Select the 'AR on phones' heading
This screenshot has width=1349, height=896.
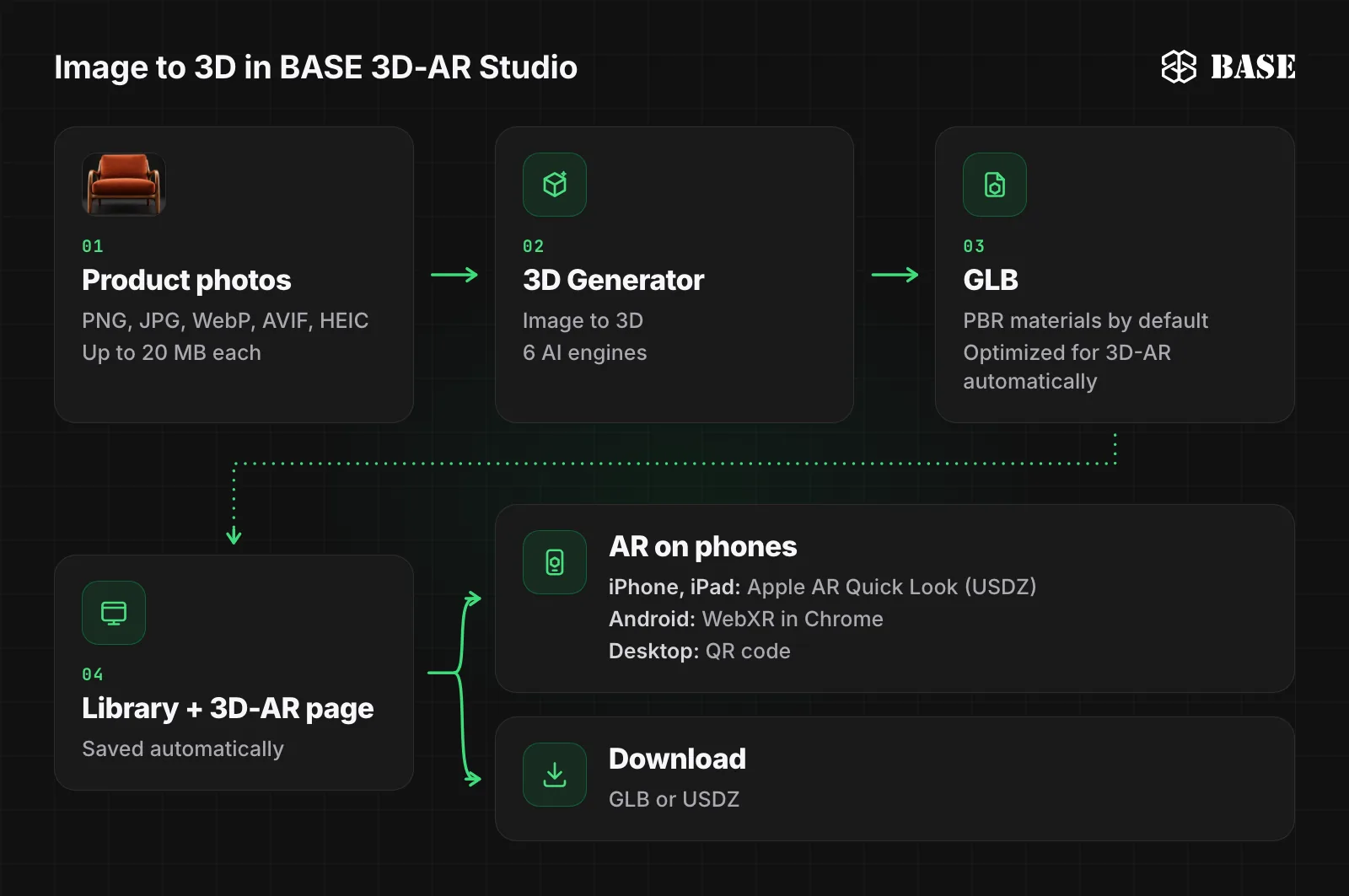[x=702, y=546]
